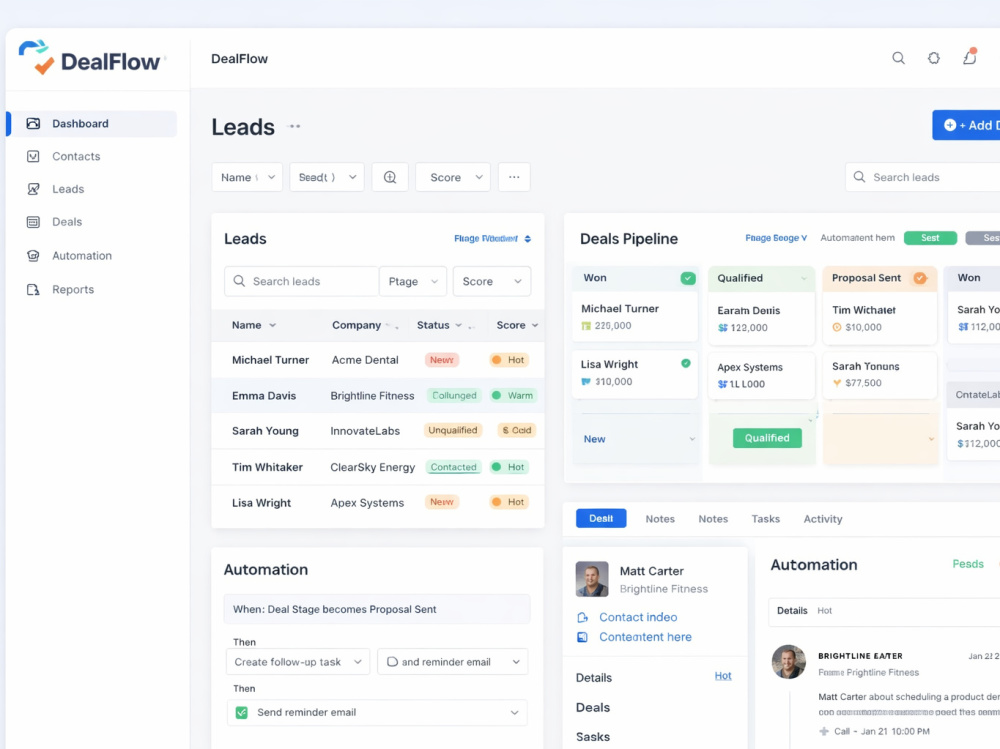Open the Contact indeo link
1000x749 pixels.
point(638,618)
